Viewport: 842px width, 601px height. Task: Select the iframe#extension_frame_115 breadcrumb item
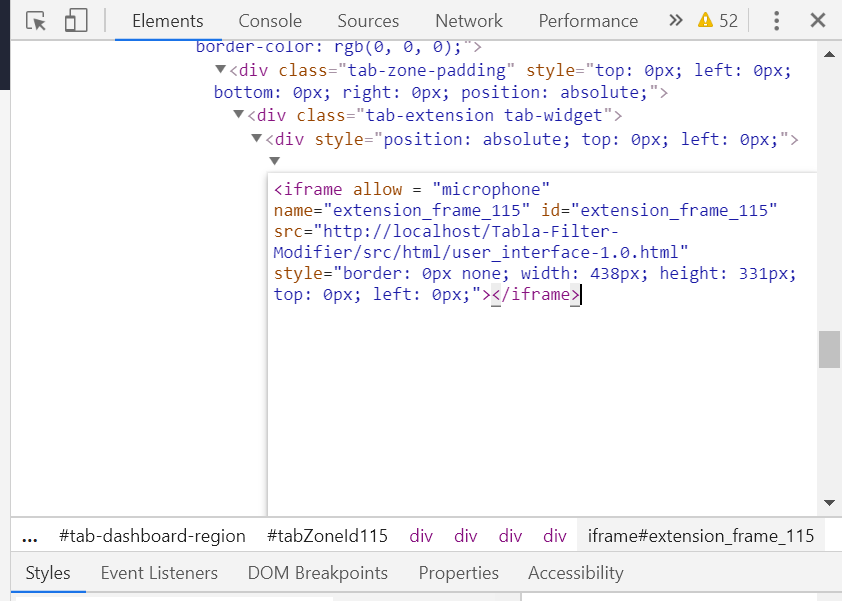(701, 536)
